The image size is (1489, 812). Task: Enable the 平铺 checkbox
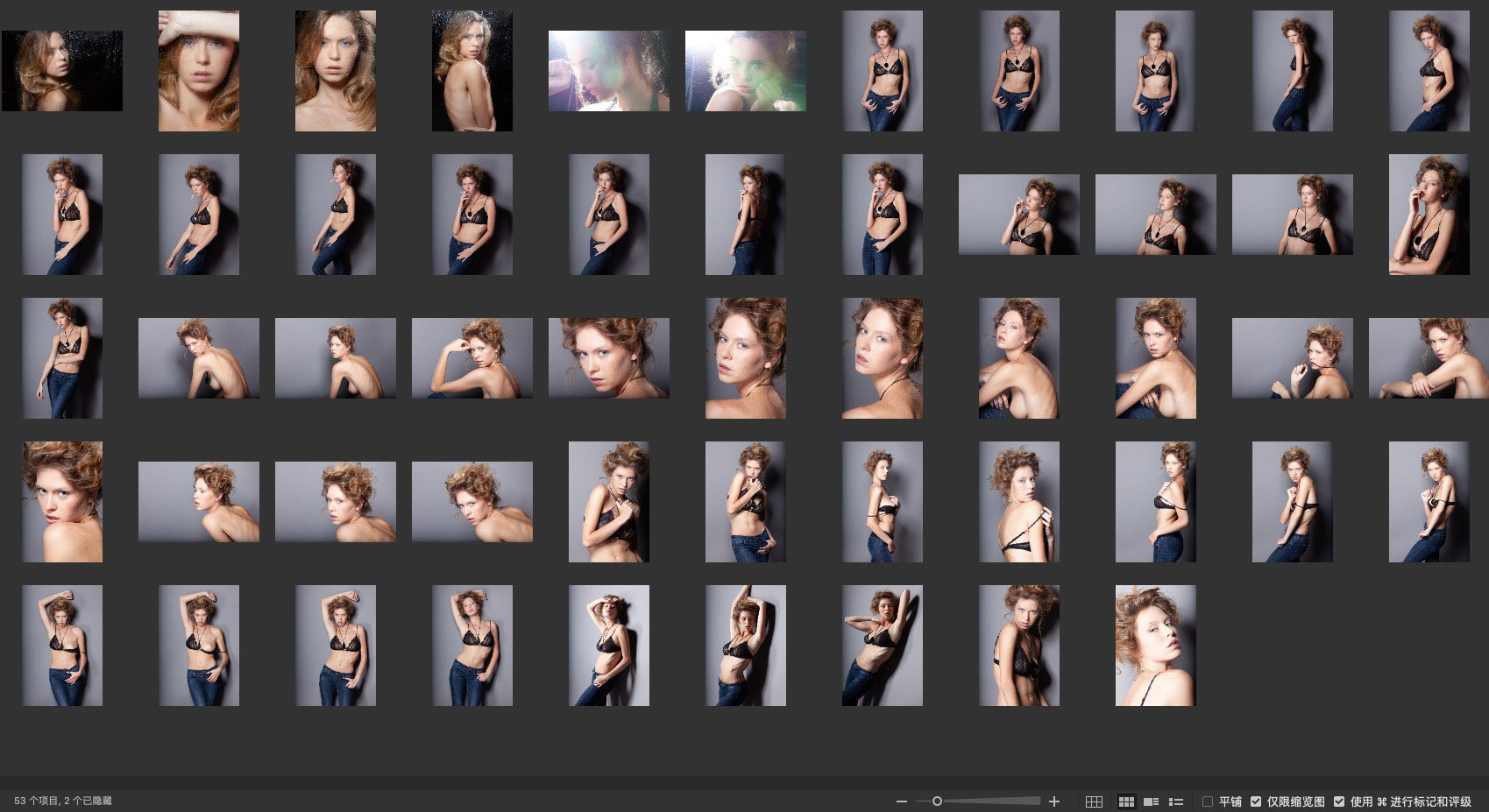(1208, 801)
